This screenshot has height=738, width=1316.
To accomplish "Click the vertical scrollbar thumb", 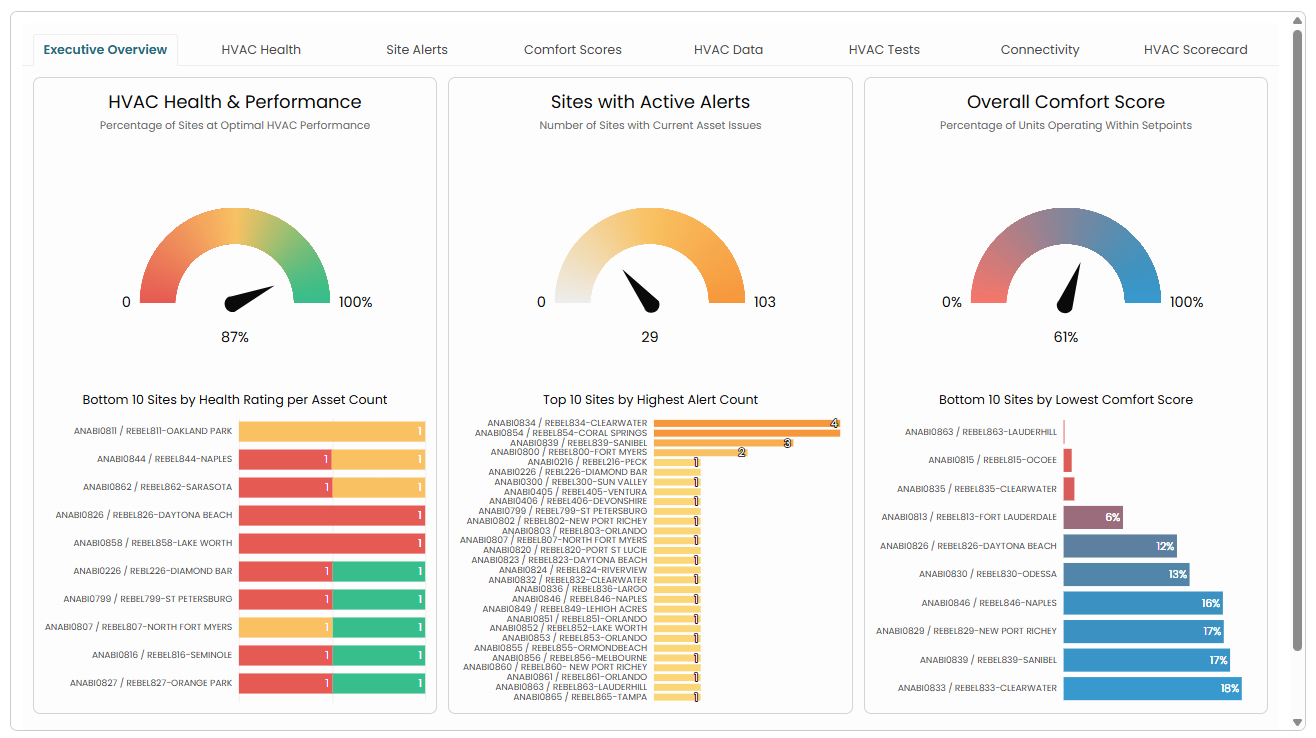I will click(1298, 339).
